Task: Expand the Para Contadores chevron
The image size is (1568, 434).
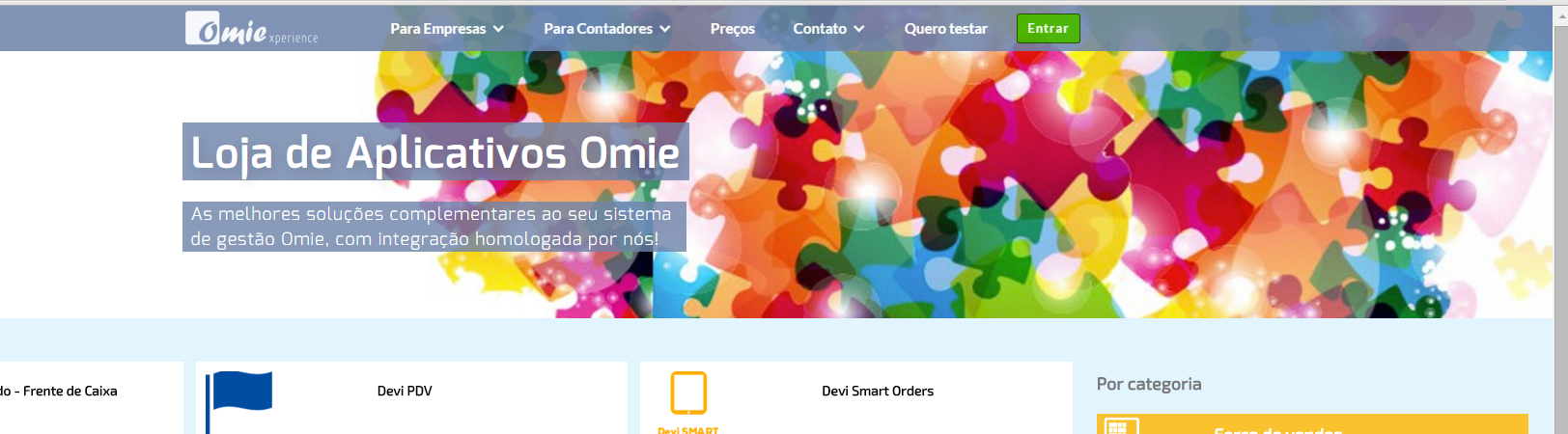Action: tap(665, 29)
